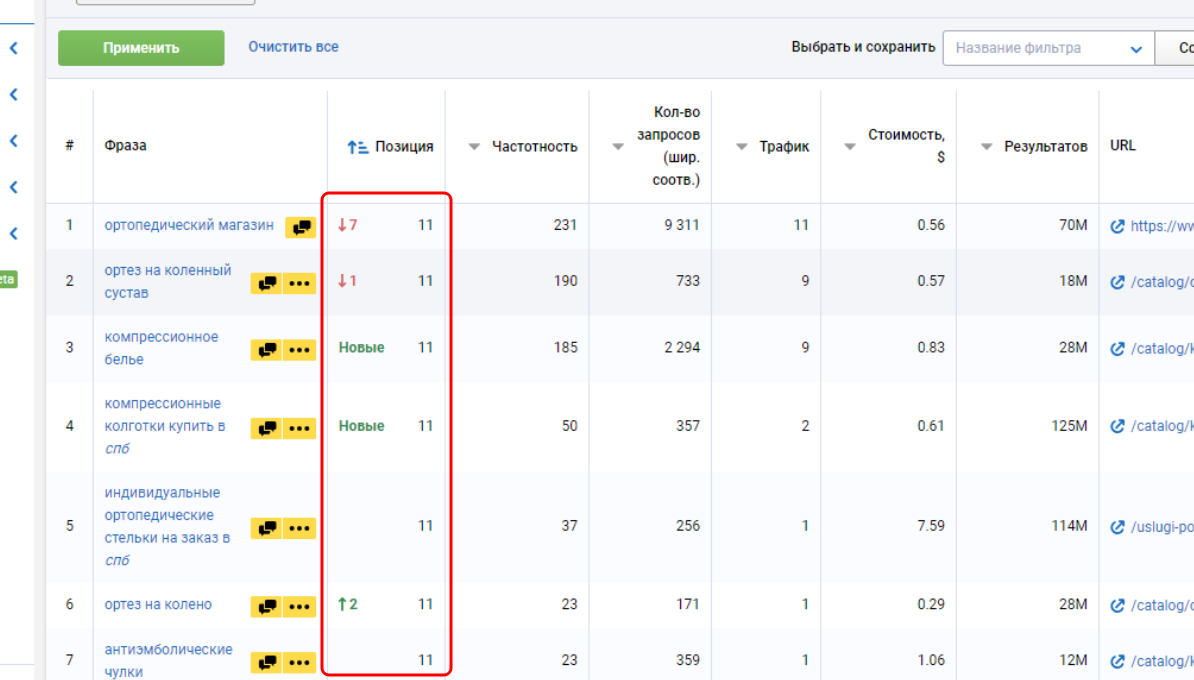Sort by Результатов column arrow
1194x680 pixels.
985,147
